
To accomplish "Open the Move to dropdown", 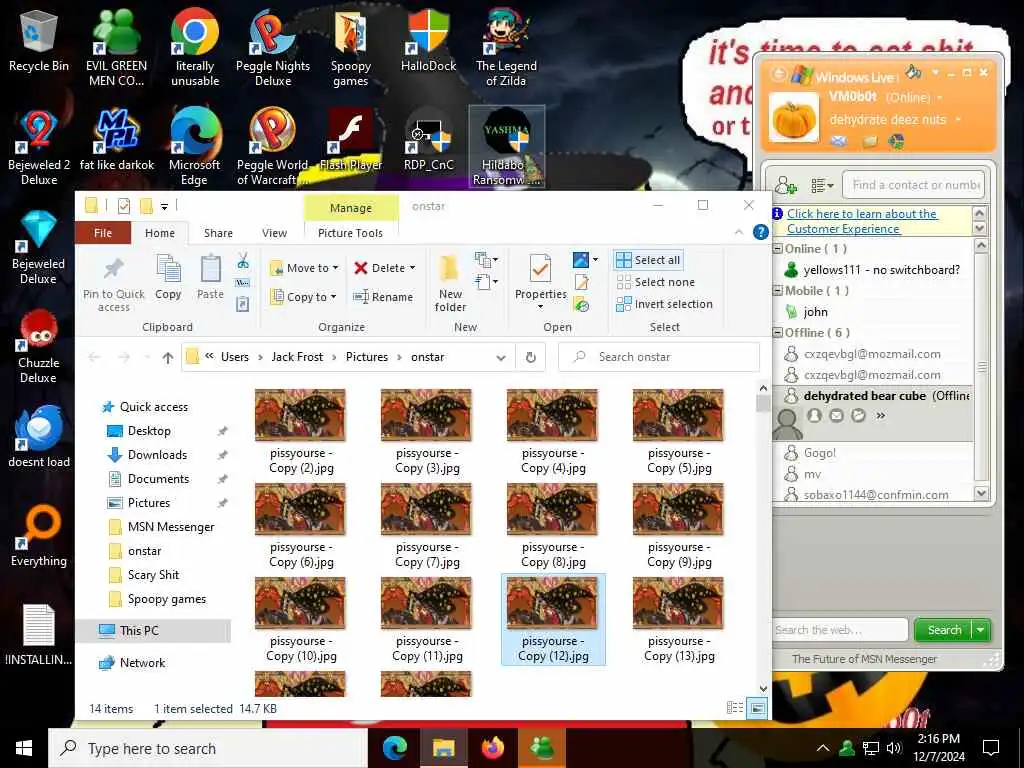I will click(304, 268).
